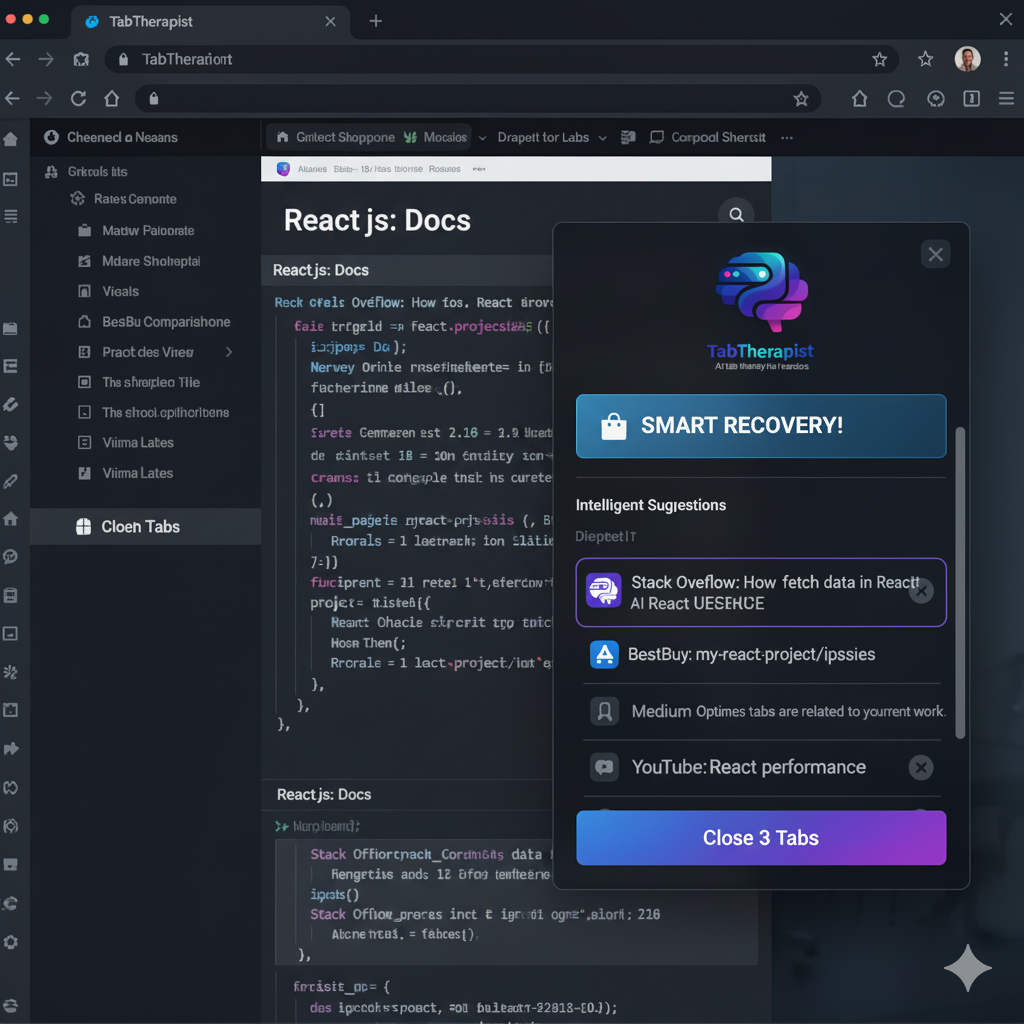Click the chat bubble icon in left rail
This screenshot has height=1024, width=1024.
10,556
